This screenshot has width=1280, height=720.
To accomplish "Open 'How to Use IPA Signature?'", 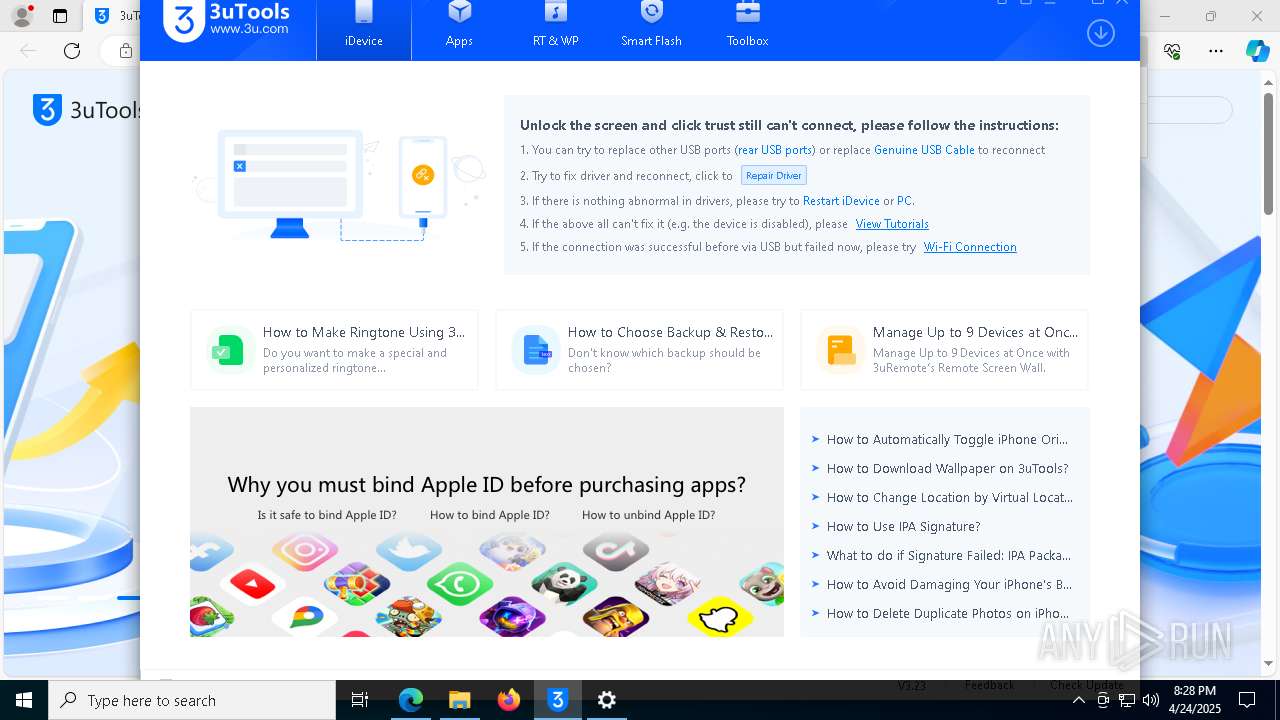I will pos(903,526).
